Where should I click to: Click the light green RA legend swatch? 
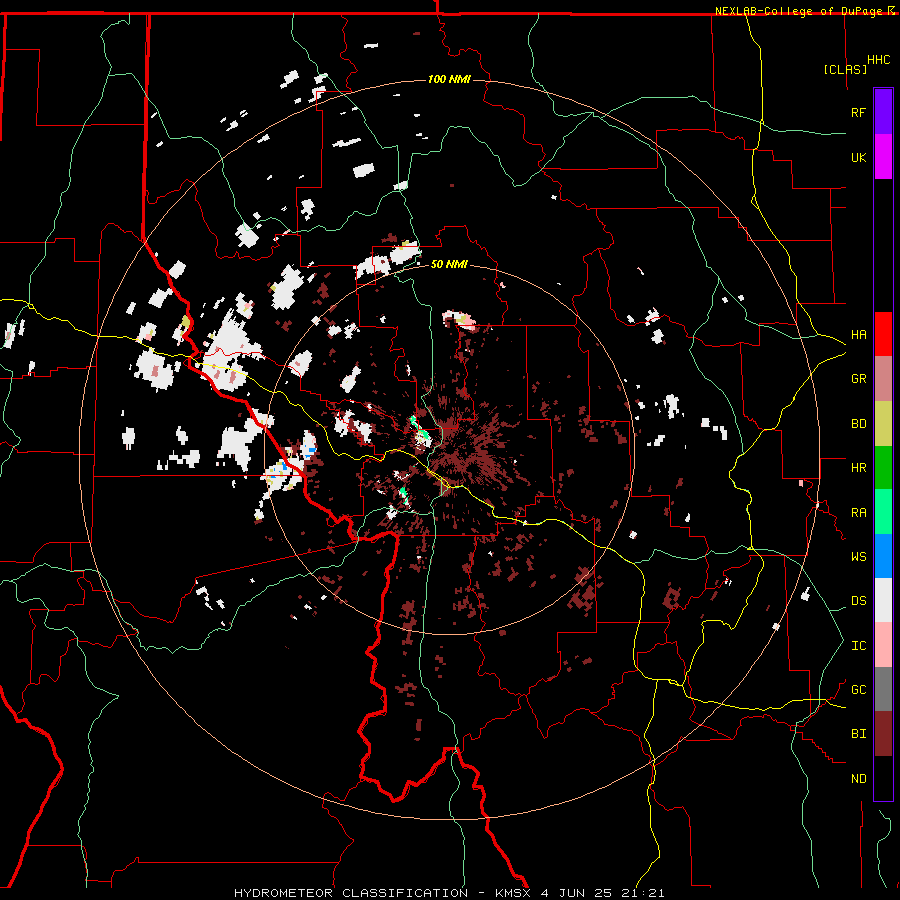coord(883,512)
